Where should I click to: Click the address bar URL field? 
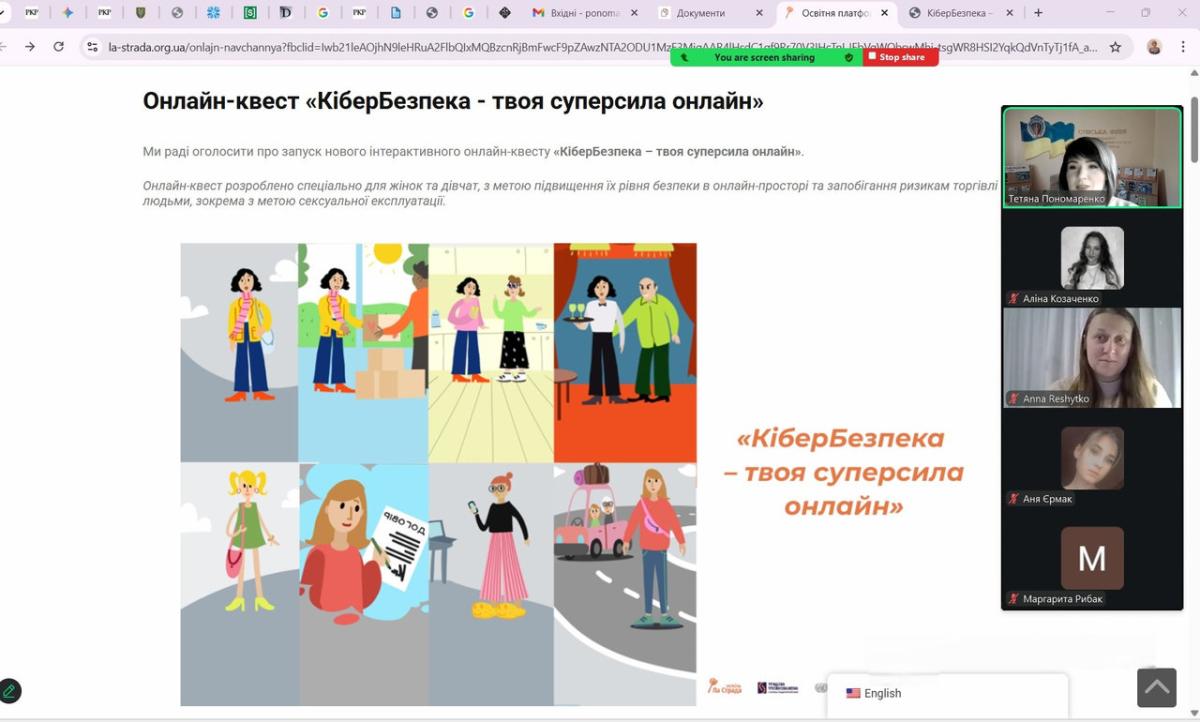tap(600, 47)
